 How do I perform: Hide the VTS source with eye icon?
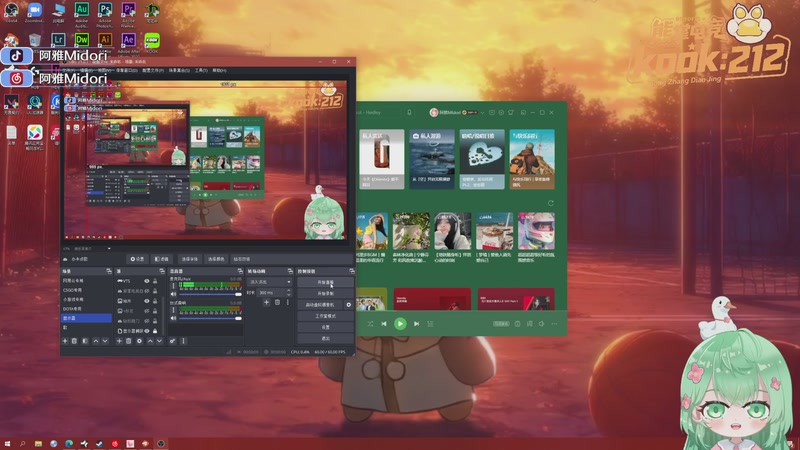click(146, 281)
